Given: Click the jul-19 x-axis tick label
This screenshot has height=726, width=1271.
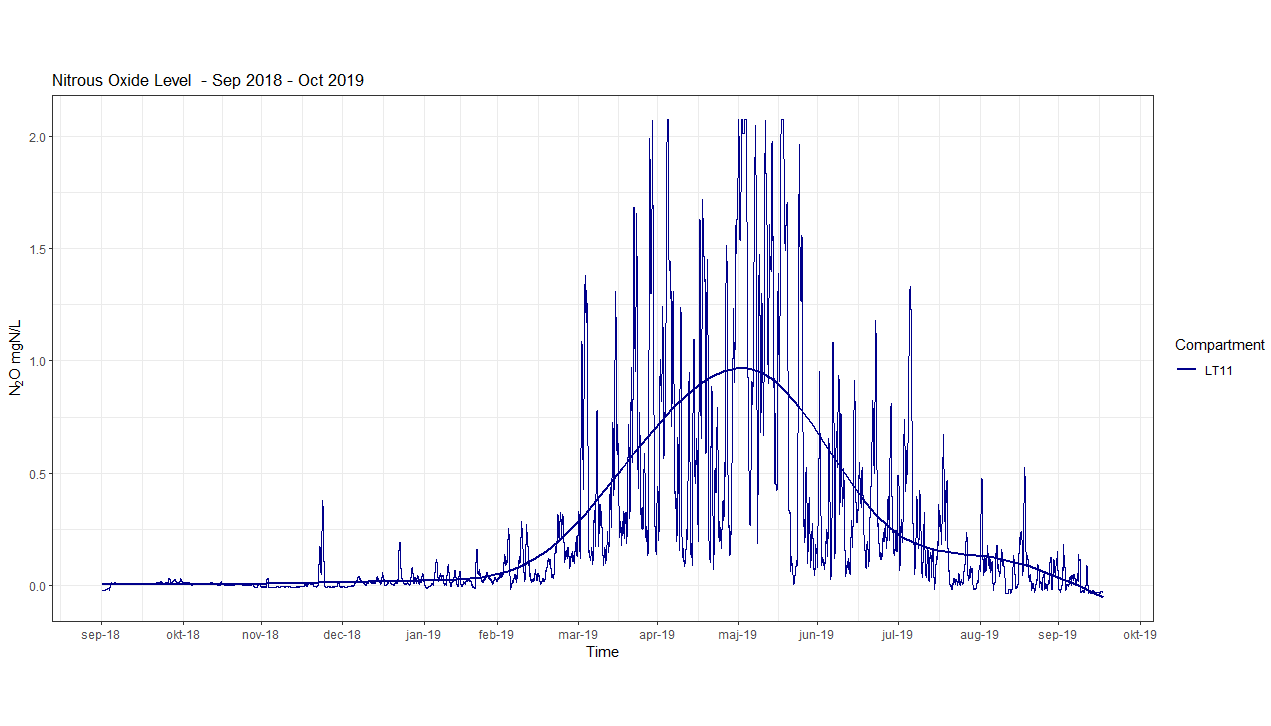Looking at the screenshot, I should [x=897, y=634].
